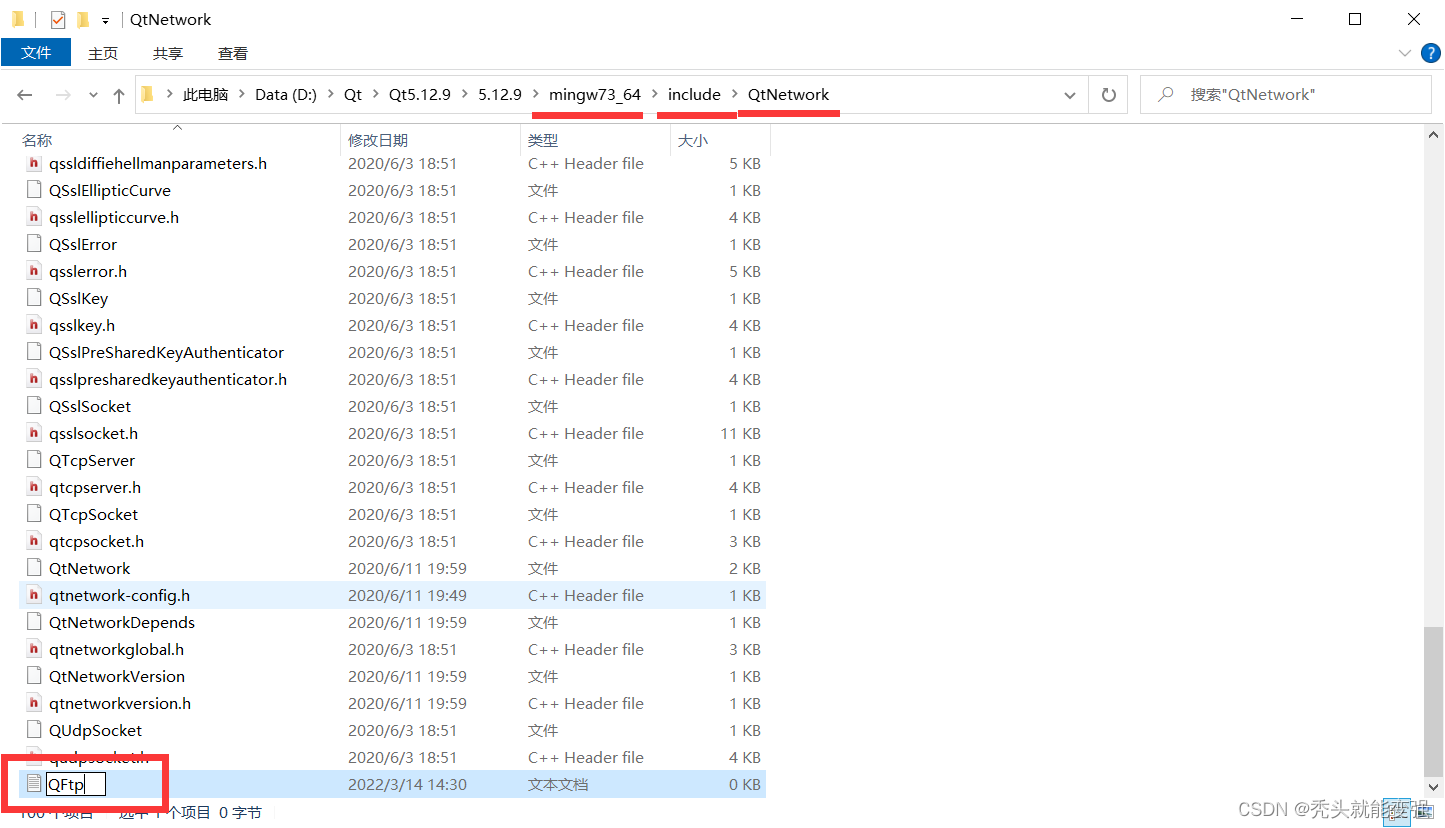Click the 11 KB size of qsslsocket.h
Screen dimensions: 1445x828
(x=741, y=434)
